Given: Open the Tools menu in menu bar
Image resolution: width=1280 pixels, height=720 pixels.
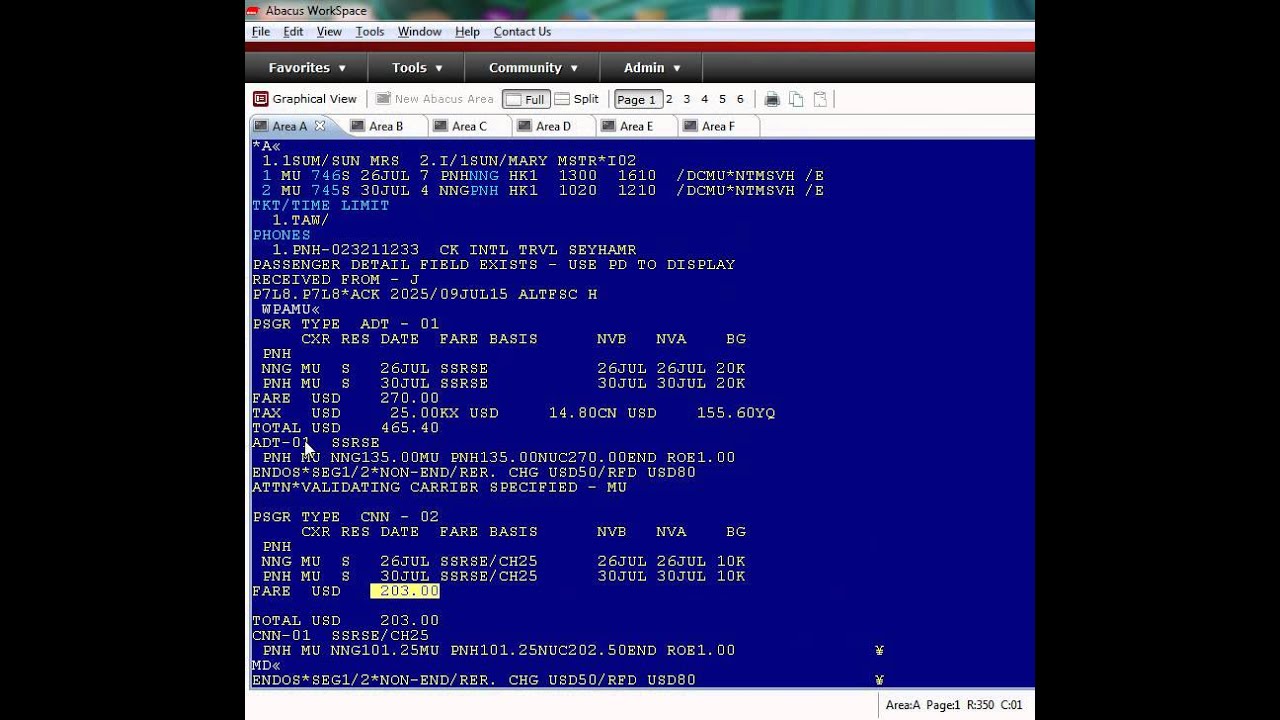Looking at the screenshot, I should coord(370,32).
